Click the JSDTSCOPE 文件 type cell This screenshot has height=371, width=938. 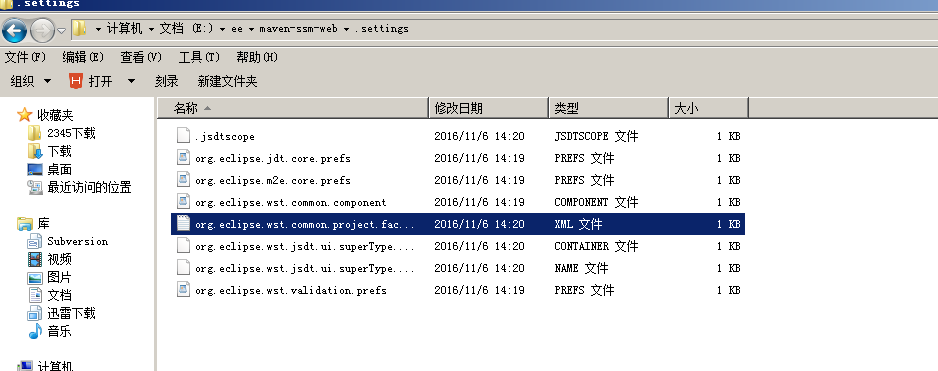point(596,136)
